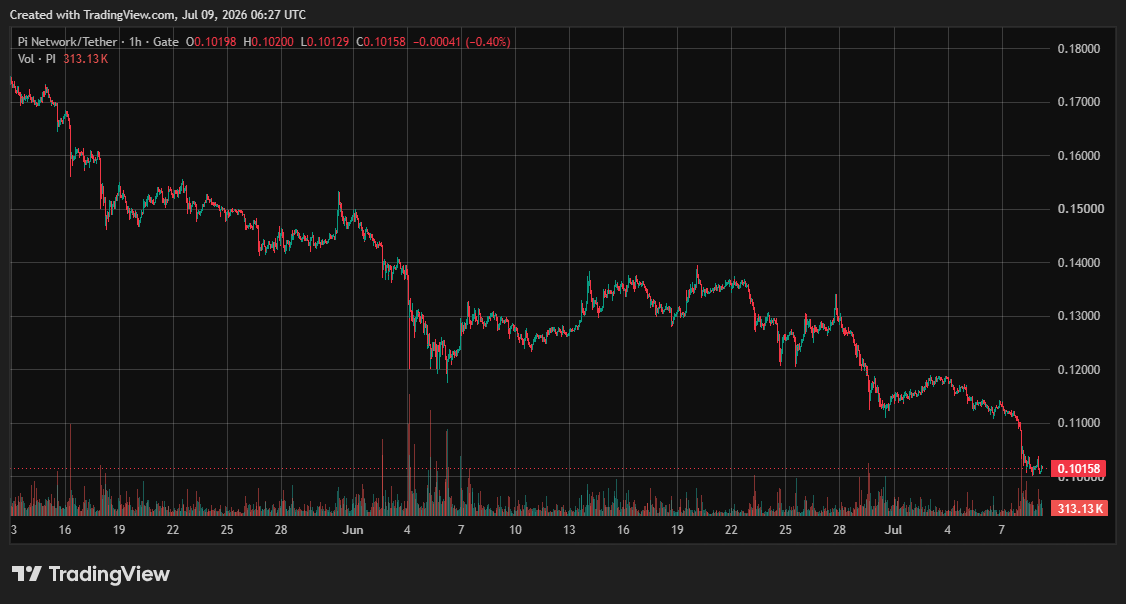1126x604 pixels.
Task: Click the Created with TradingView.com caption
Action: [157, 14]
